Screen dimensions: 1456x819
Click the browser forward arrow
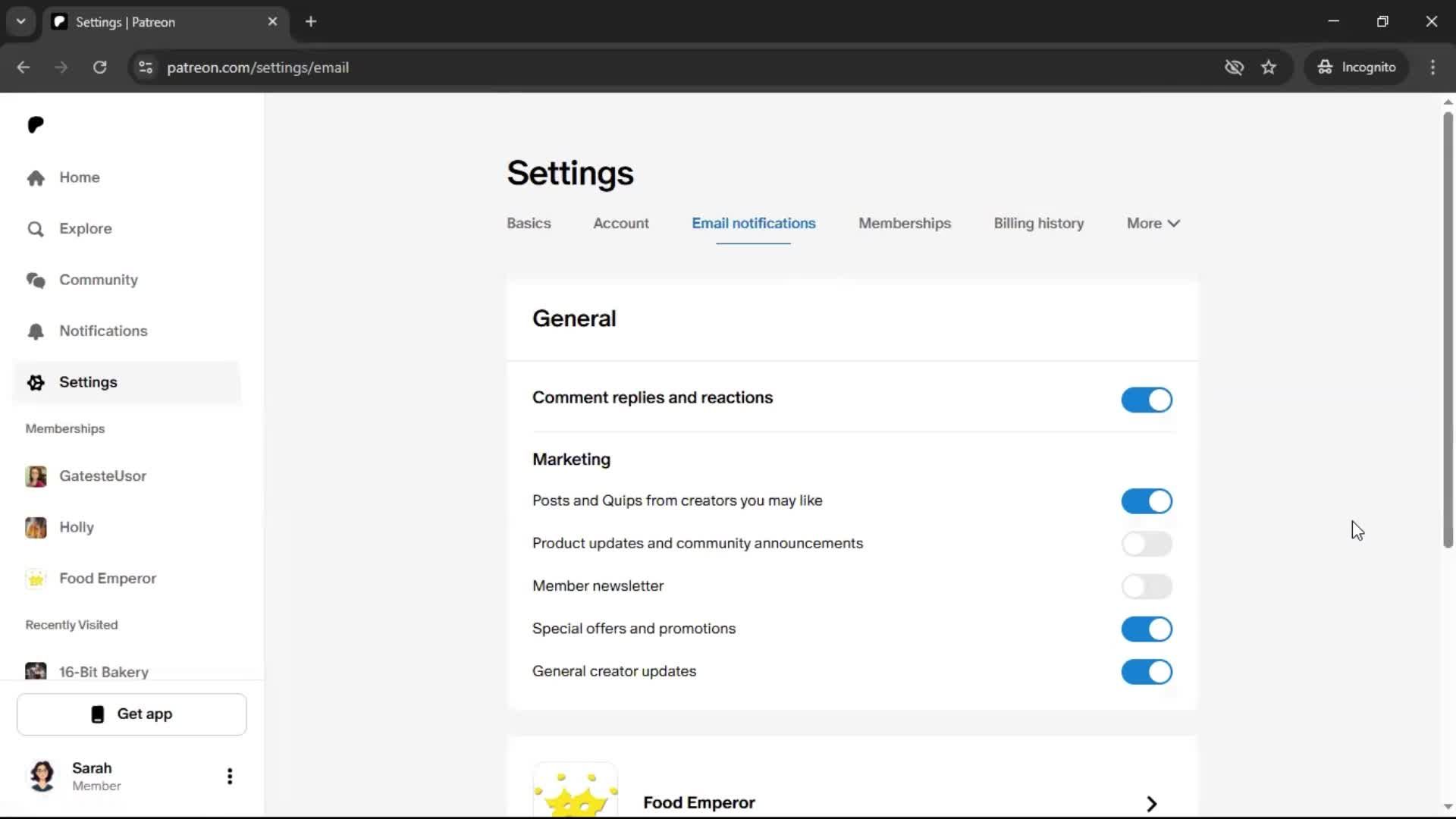pyautogui.click(x=61, y=67)
